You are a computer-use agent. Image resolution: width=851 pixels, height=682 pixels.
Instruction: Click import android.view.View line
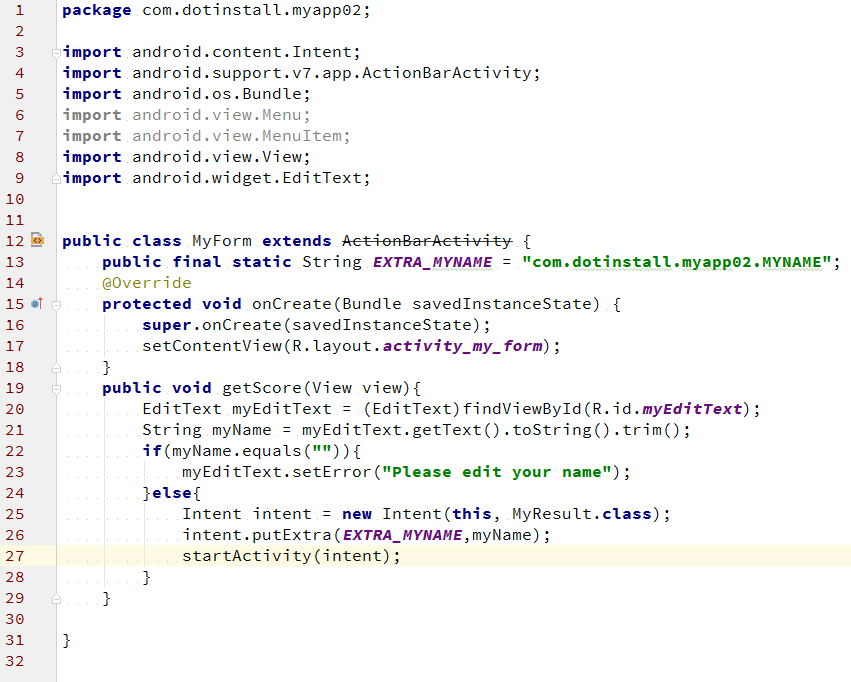click(186, 157)
